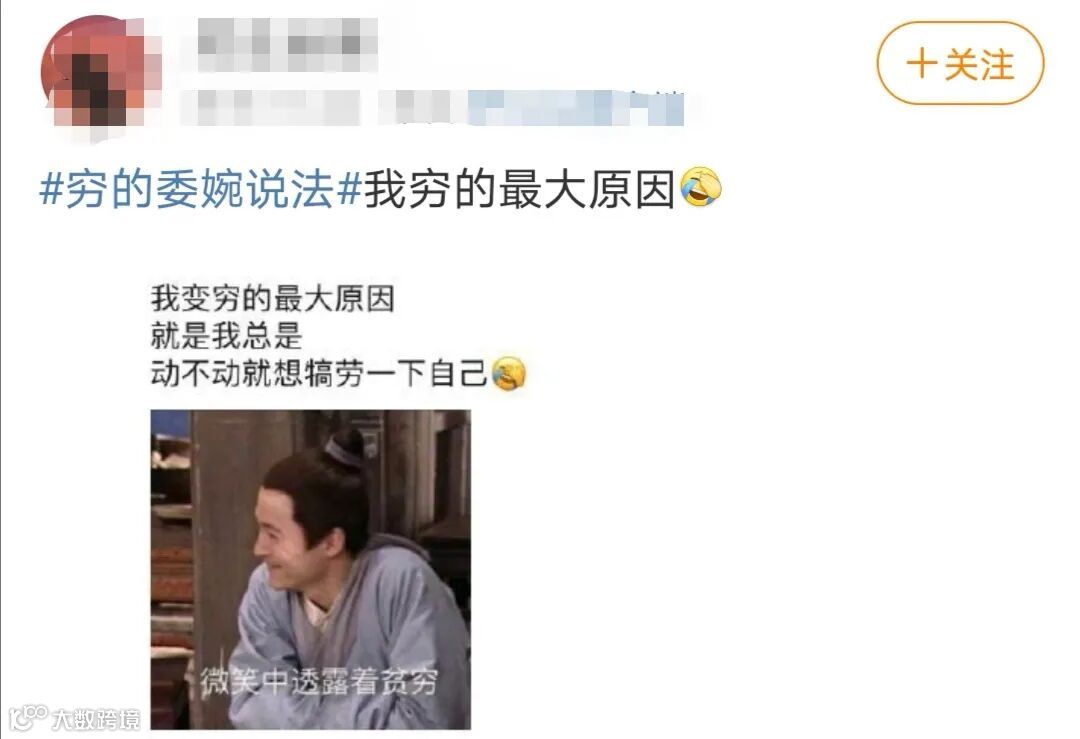The image size is (1080, 739).
Task: Open the attached meme image
Action: coord(311,569)
